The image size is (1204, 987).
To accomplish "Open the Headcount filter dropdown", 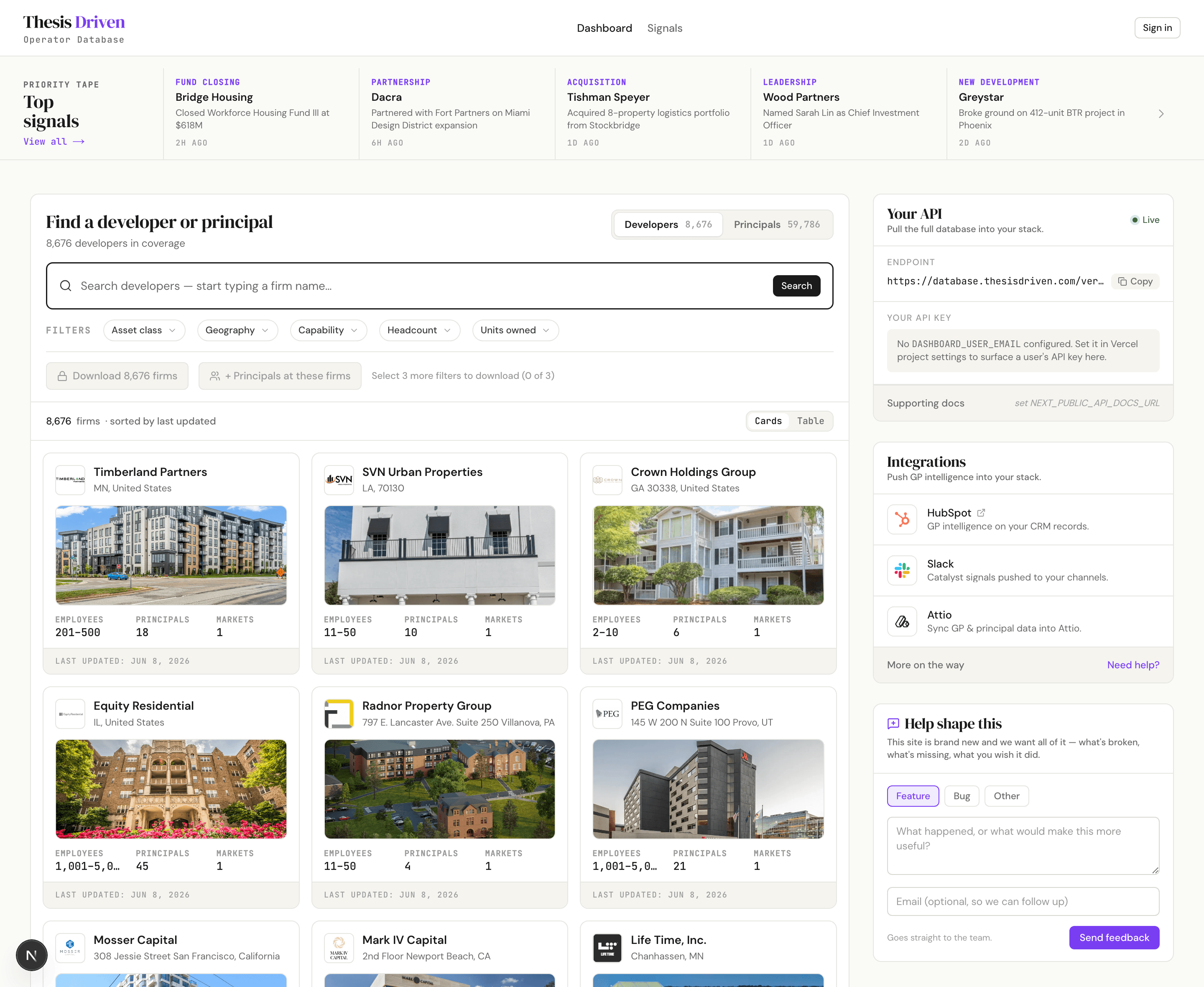I will pyautogui.click(x=419, y=330).
